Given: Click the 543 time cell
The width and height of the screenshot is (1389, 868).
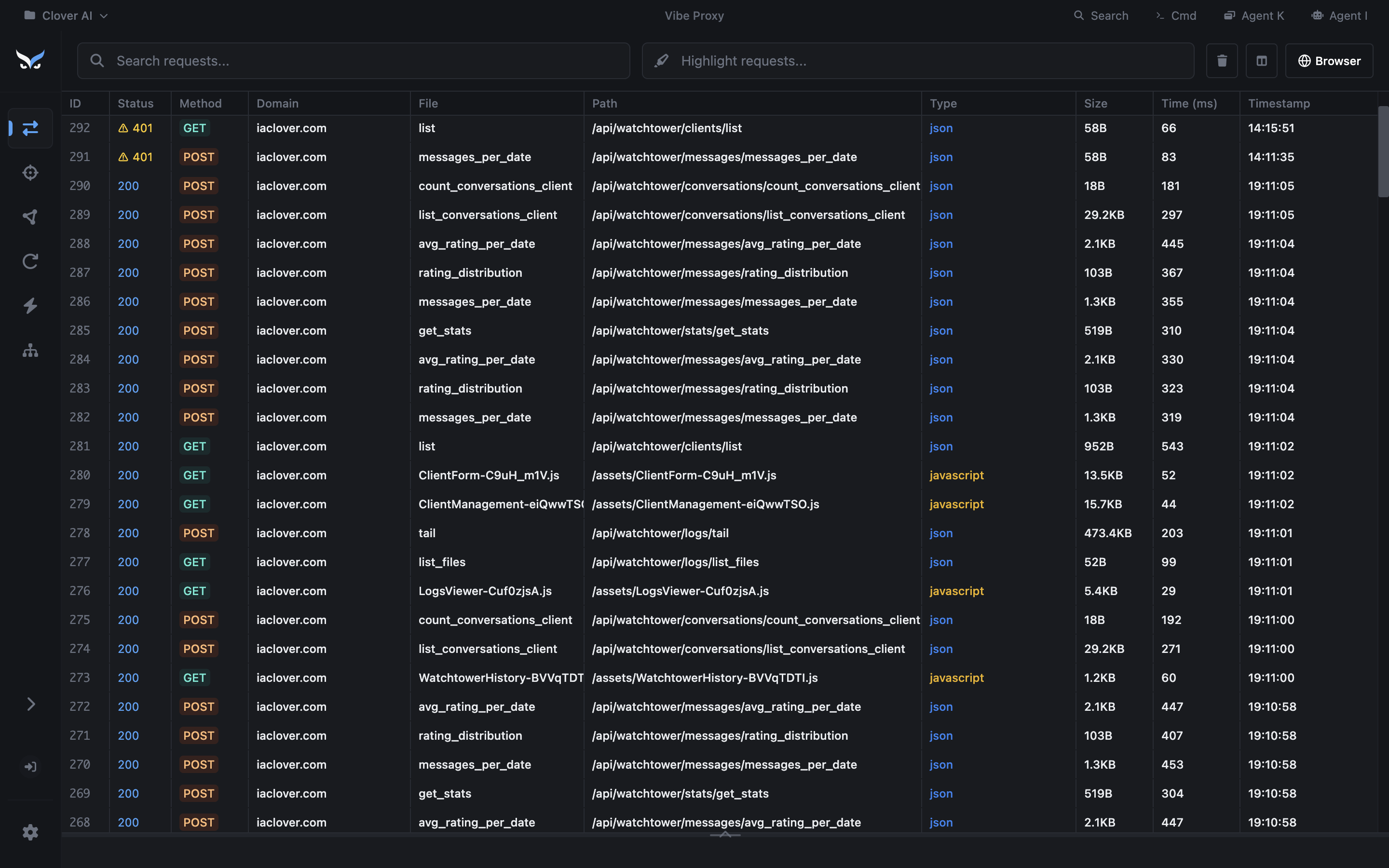Looking at the screenshot, I should click(1172, 446).
